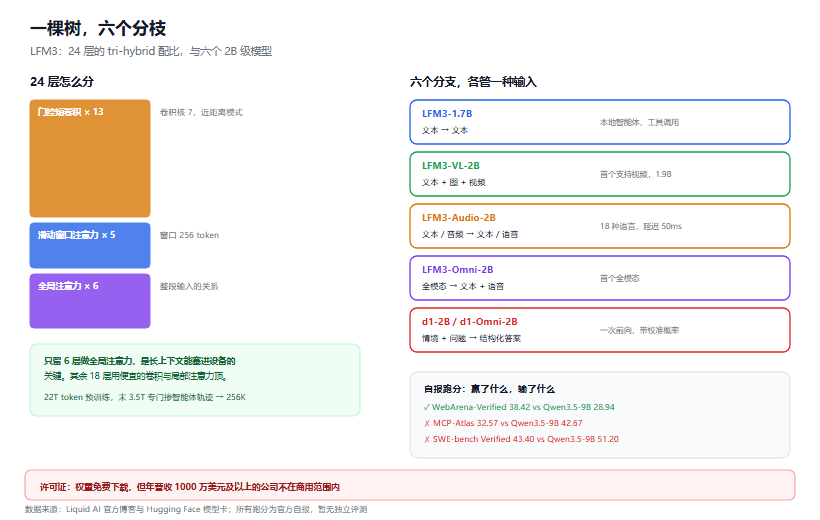Select the orange 门控短卷积 × 13 block
Image resolution: width=820 pixels, height=520 pixels.
tap(90, 158)
